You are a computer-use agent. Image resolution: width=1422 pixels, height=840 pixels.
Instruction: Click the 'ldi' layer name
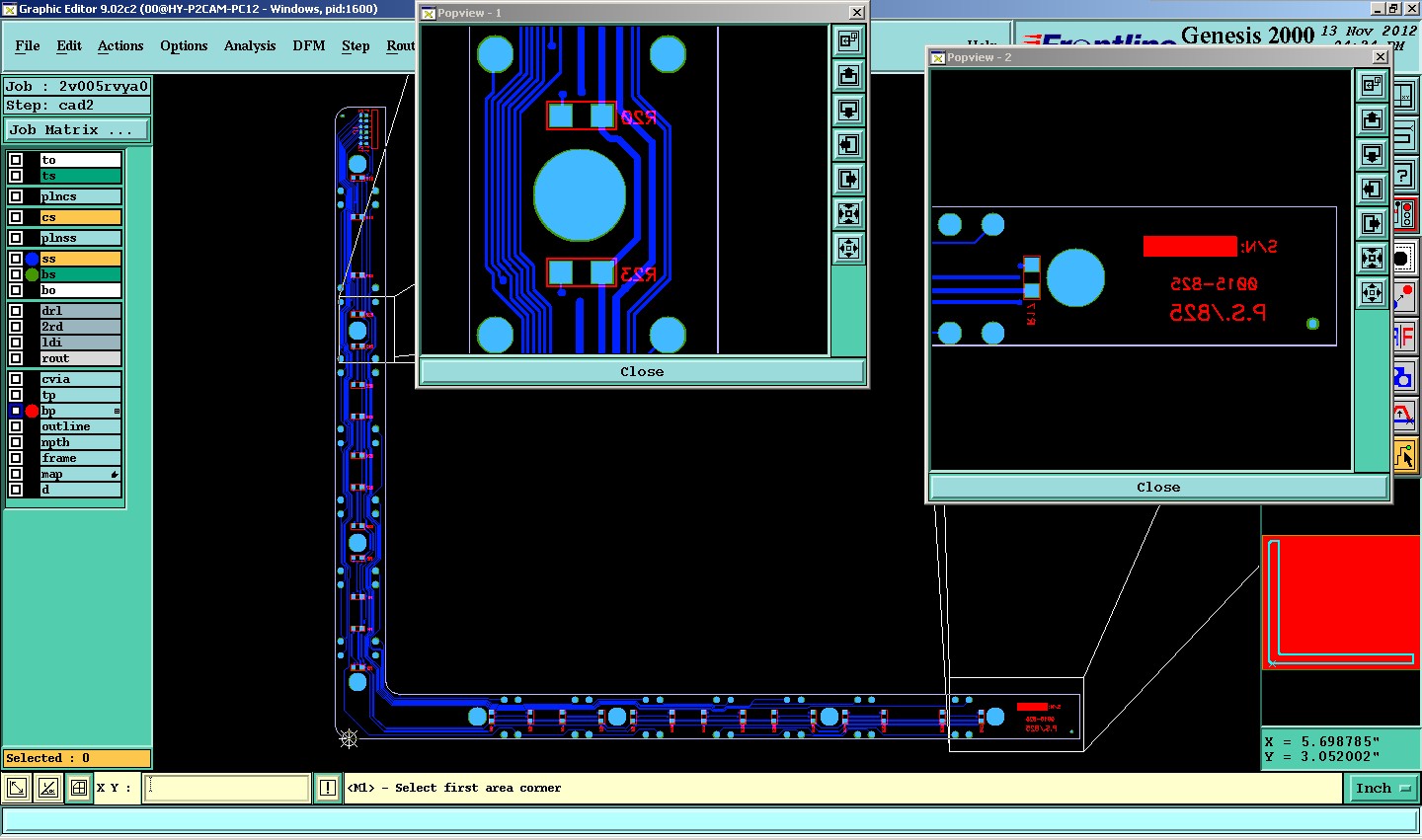[x=80, y=343]
